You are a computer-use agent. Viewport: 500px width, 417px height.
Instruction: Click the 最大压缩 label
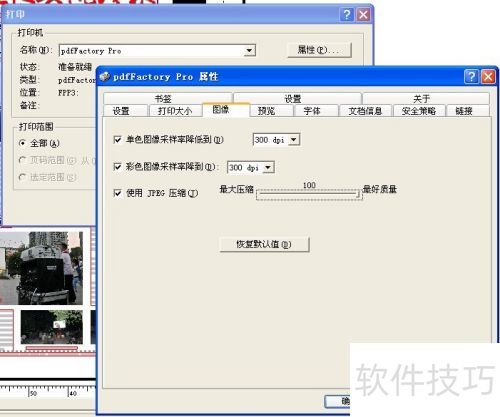click(237, 189)
